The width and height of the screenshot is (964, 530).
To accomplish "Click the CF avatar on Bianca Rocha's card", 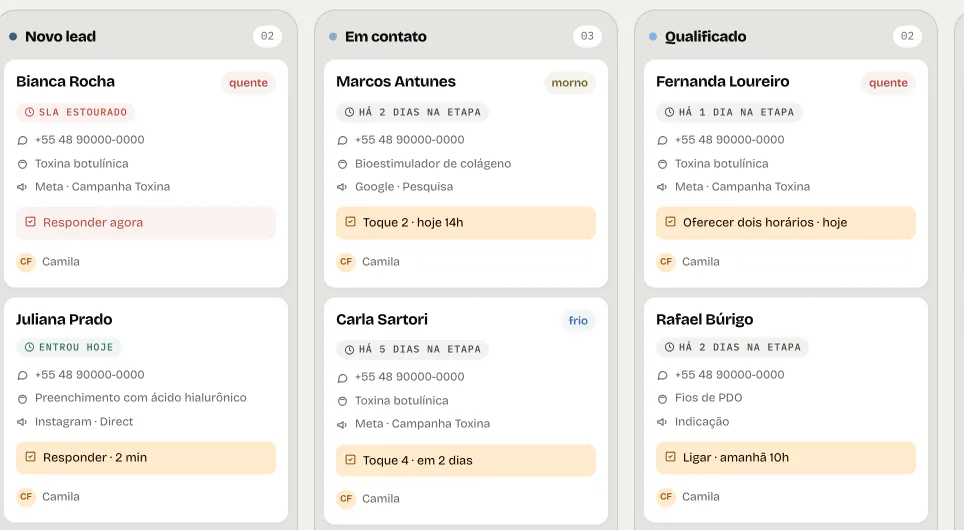I will click(x=26, y=261).
